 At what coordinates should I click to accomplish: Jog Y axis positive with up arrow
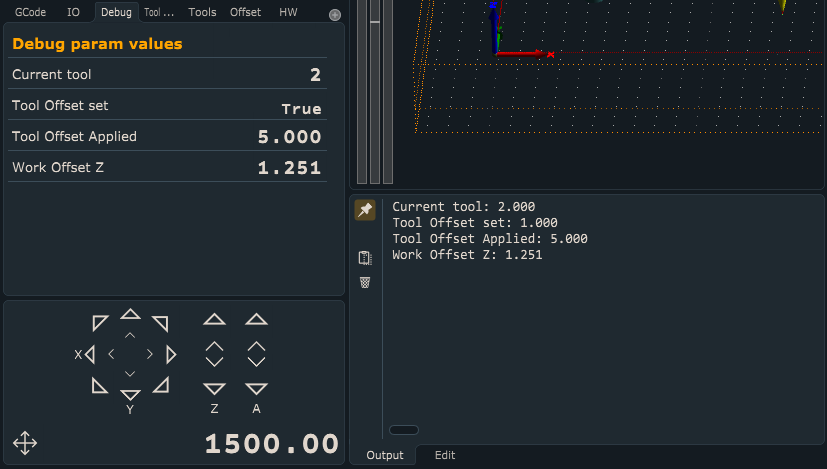click(x=130, y=314)
